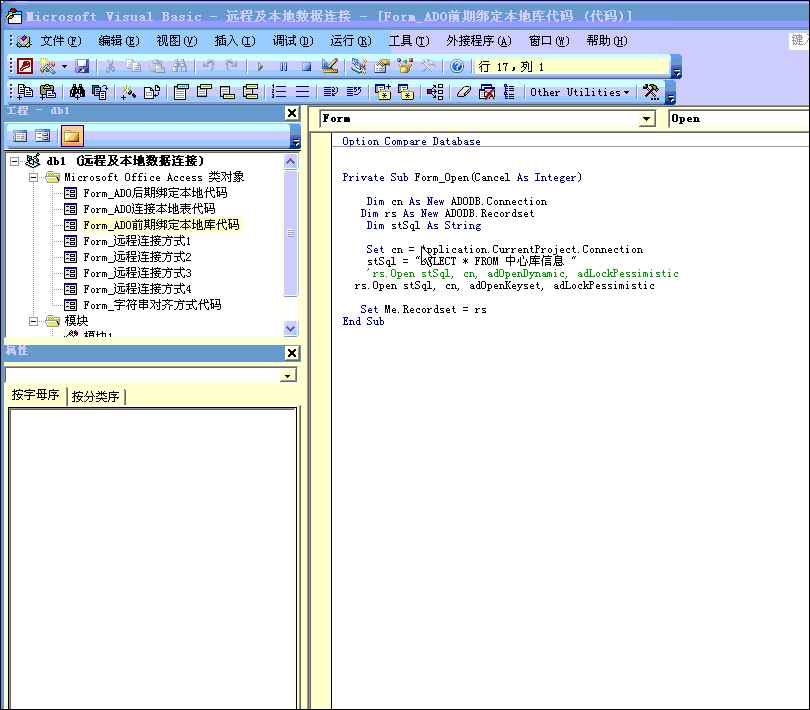Click the code line "Set Me.Recordset = rs"
810x710 pixels.
(423, 310)
